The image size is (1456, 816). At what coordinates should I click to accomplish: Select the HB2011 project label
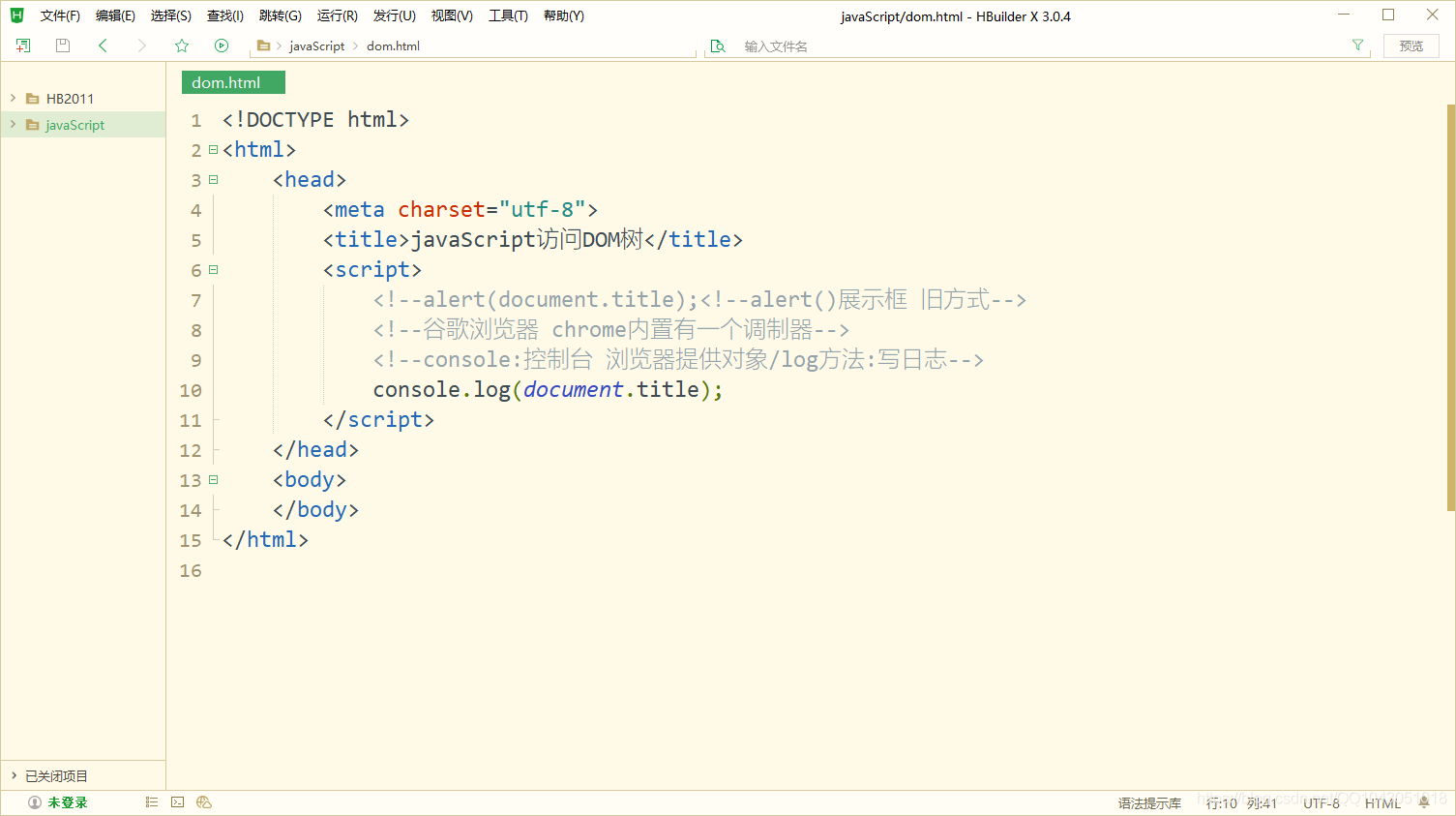pos(70,99)
